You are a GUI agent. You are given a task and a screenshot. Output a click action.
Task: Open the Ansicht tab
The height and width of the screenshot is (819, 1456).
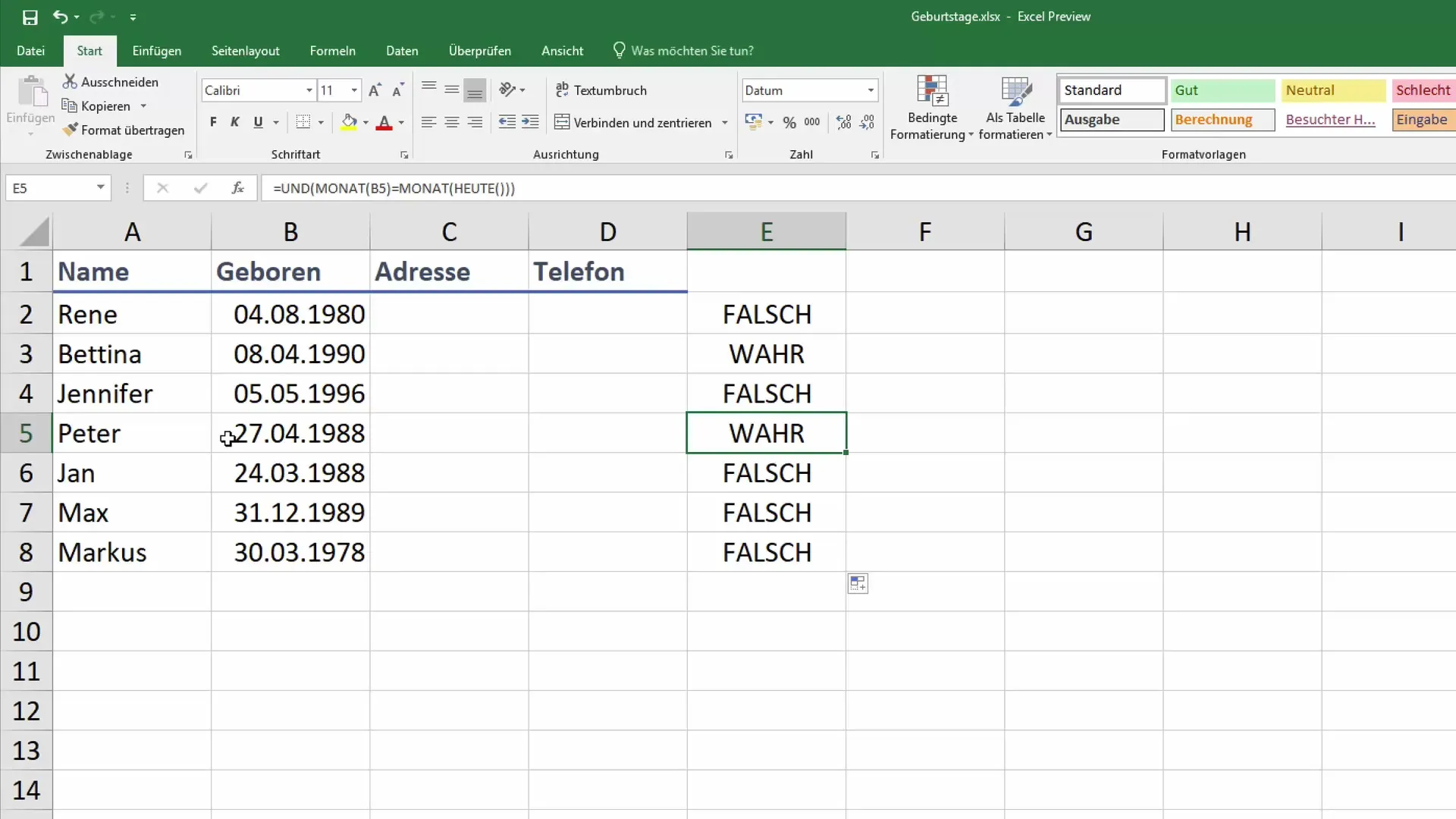click(562, 51)
